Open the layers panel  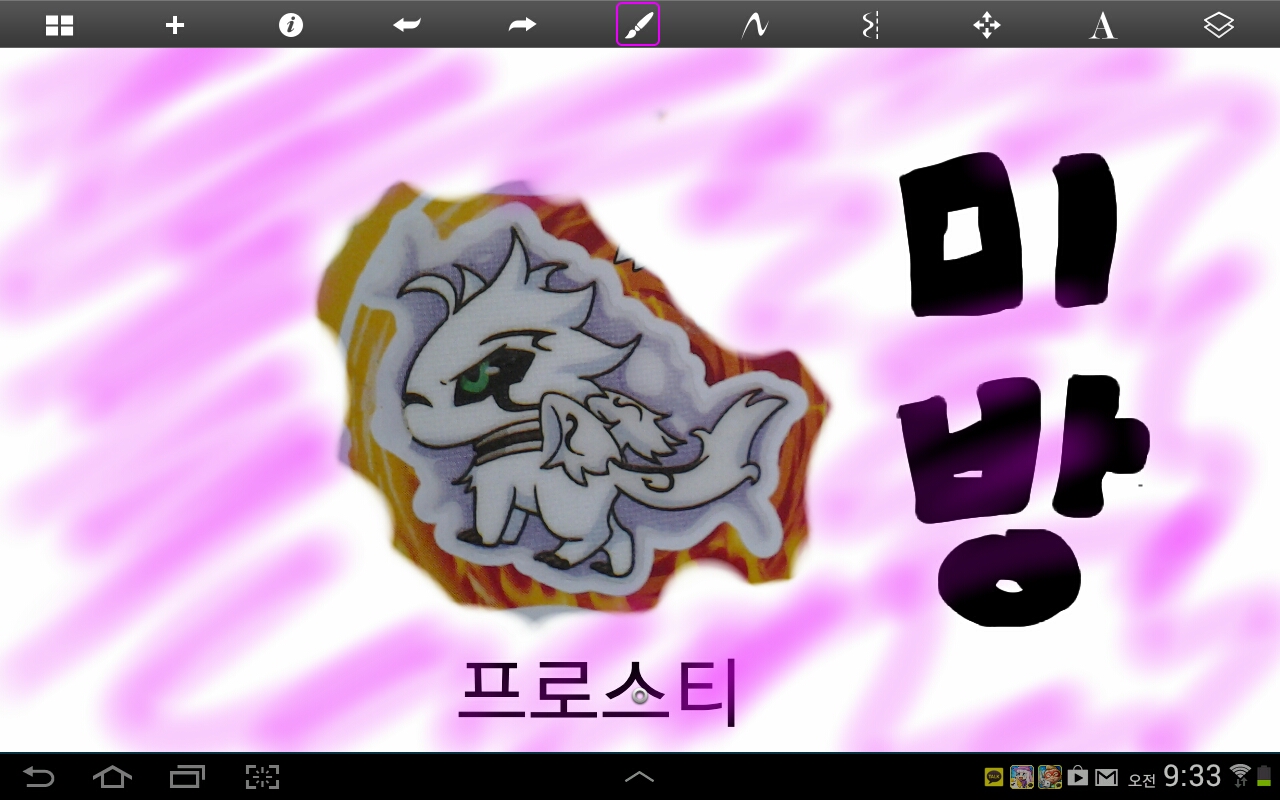point(1218,25)
